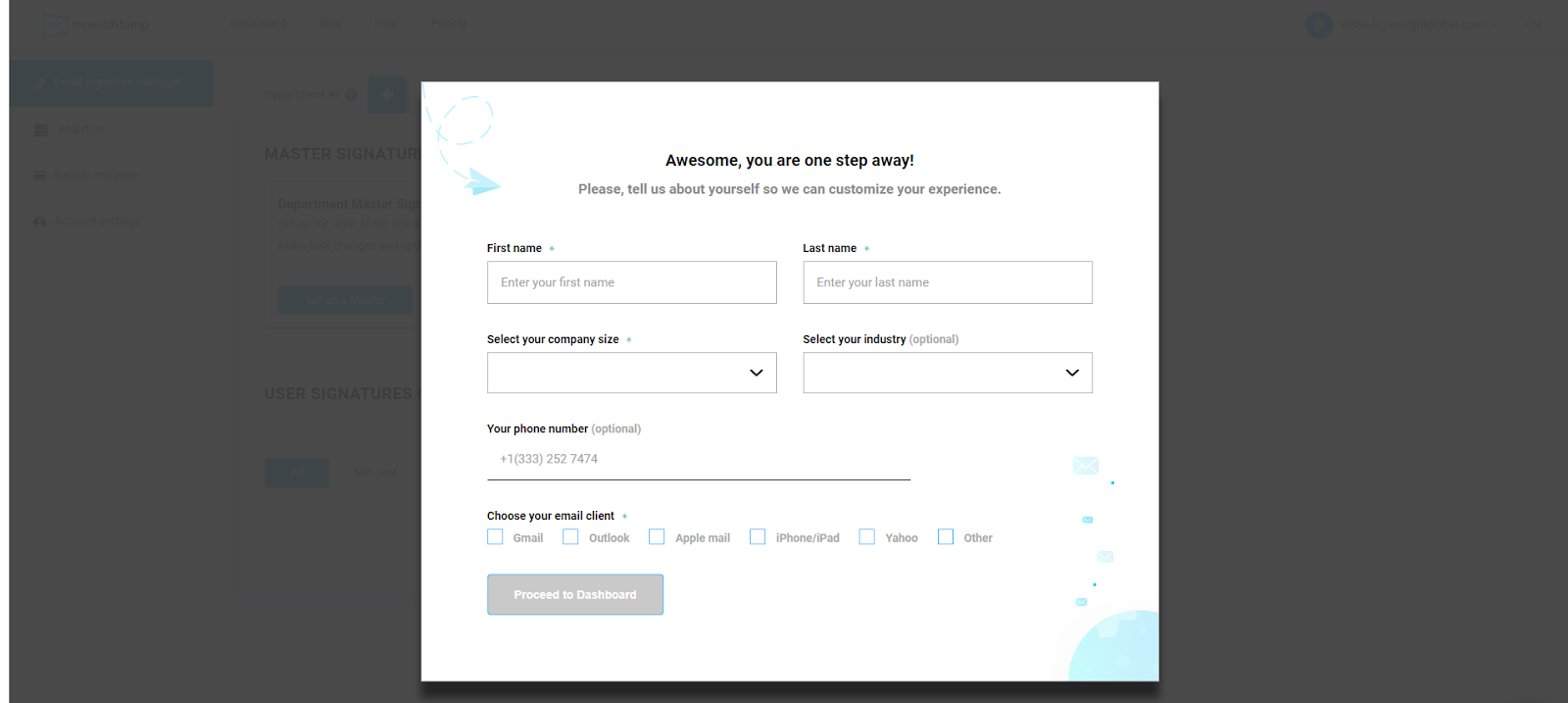Open the Help menu item
Screen dimensions: 1568x703
pos(386,24)
